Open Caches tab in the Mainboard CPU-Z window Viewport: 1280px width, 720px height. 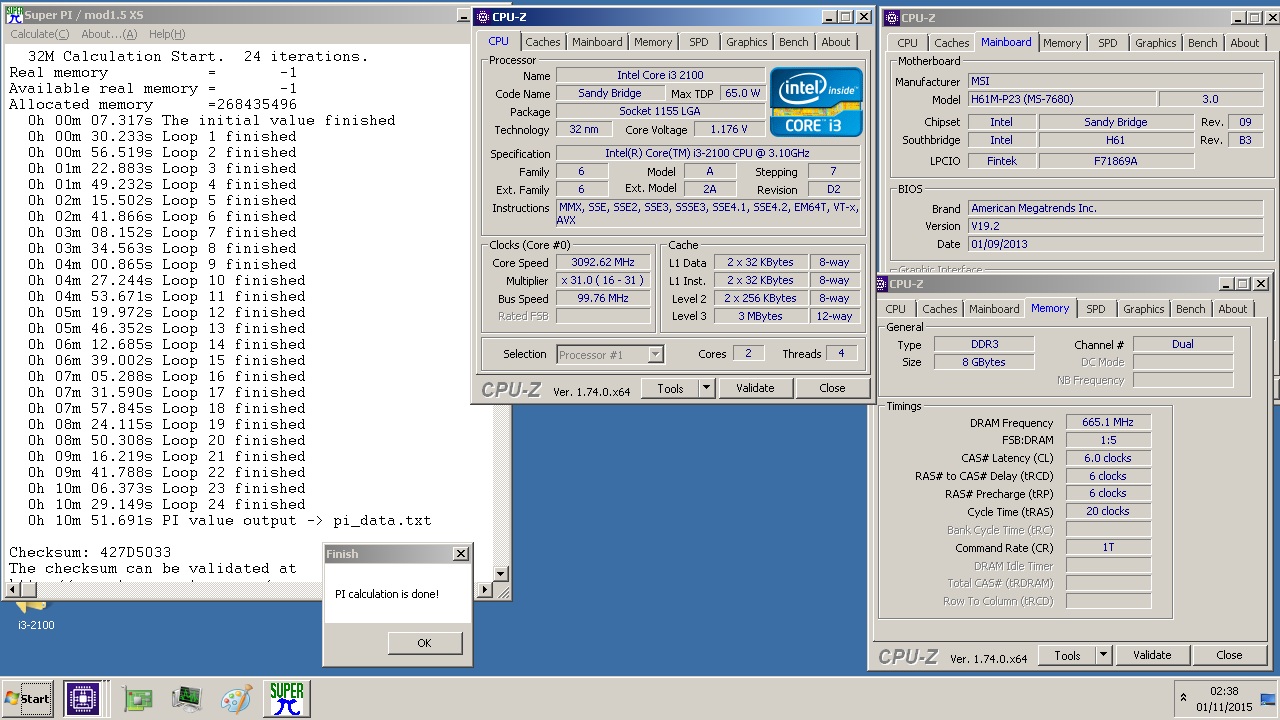point(952,43)
